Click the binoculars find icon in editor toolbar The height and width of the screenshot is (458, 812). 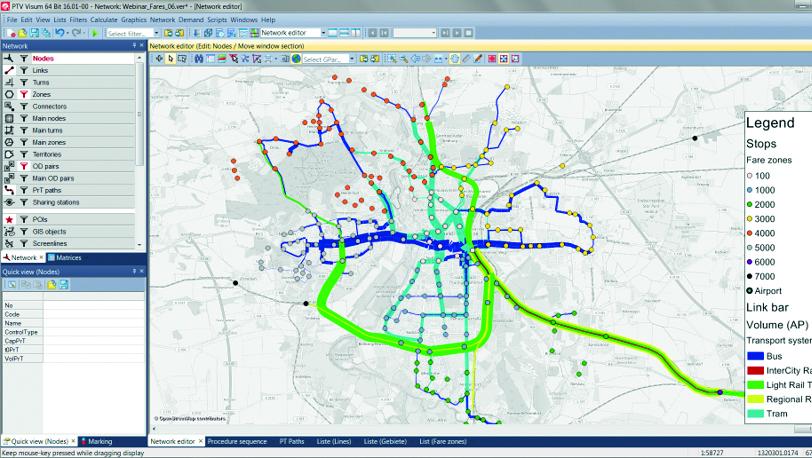[198, 59]
